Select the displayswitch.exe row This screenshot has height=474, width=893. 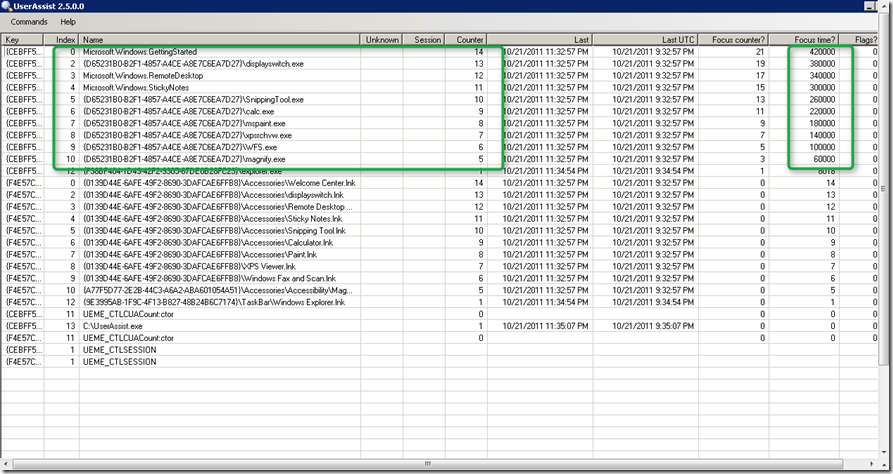click(x=439, y=64)
